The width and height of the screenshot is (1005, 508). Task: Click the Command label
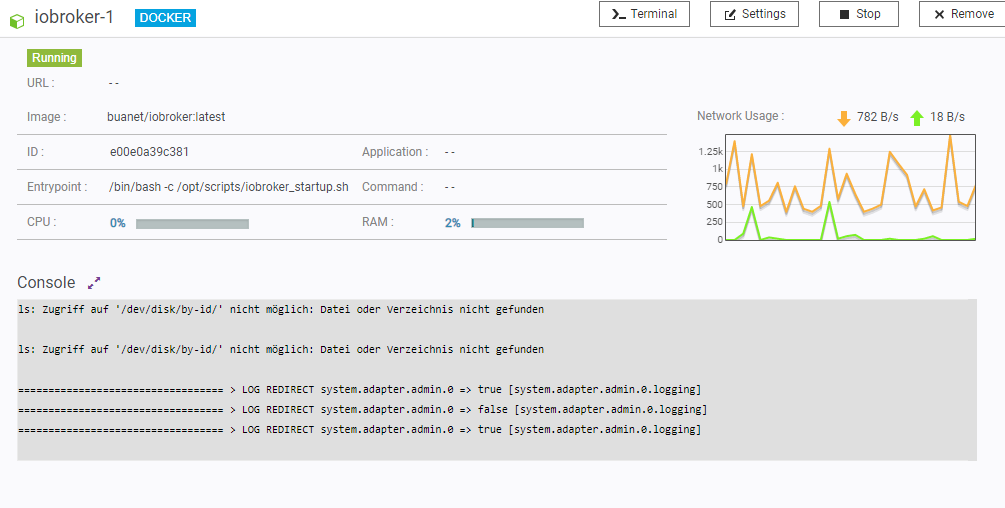click(392, 187)
